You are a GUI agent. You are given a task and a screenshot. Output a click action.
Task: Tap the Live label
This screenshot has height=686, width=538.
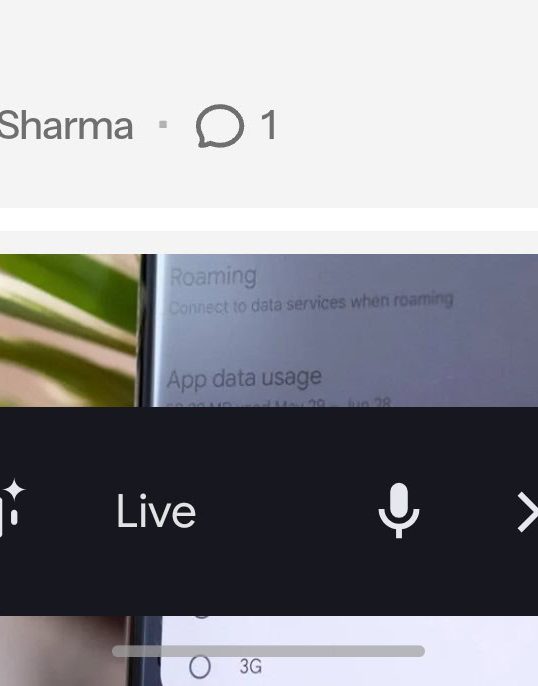click(x=156, y=511)
